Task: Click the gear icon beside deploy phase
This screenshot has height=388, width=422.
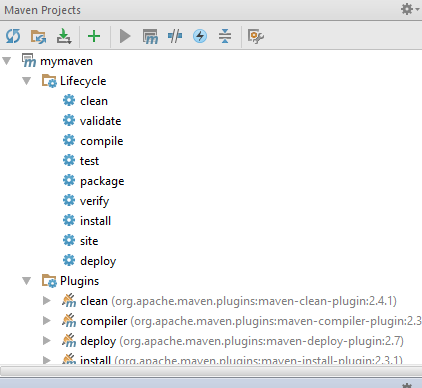Action: (69, 260)
